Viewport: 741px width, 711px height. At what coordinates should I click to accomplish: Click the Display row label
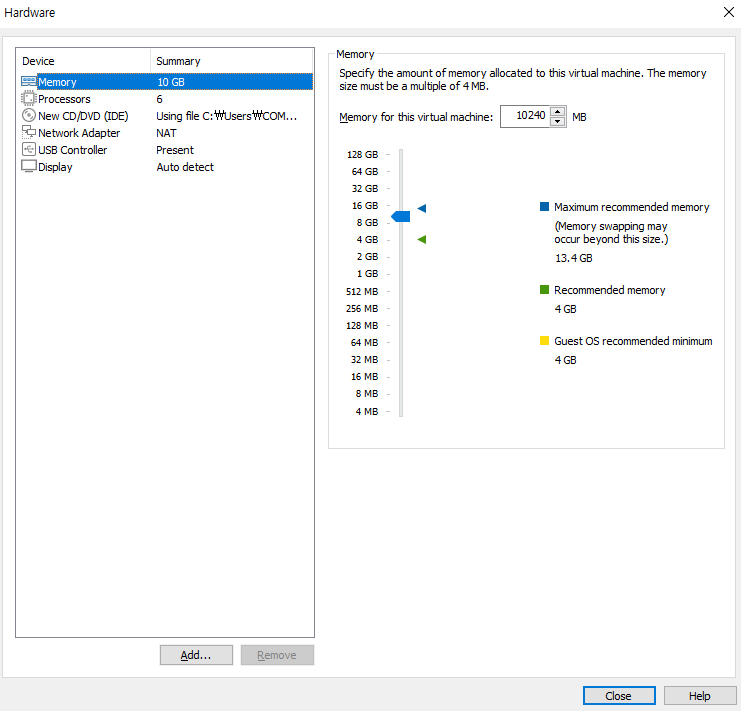(55, 167)
